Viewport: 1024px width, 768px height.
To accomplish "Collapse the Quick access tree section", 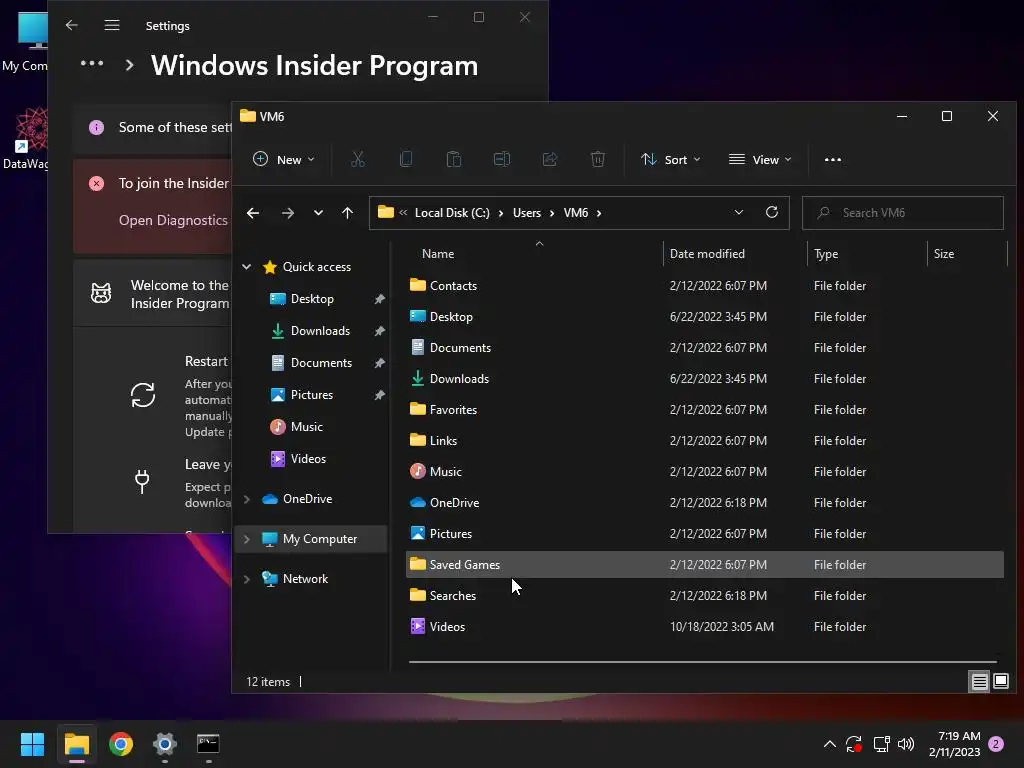I will 247,266.
